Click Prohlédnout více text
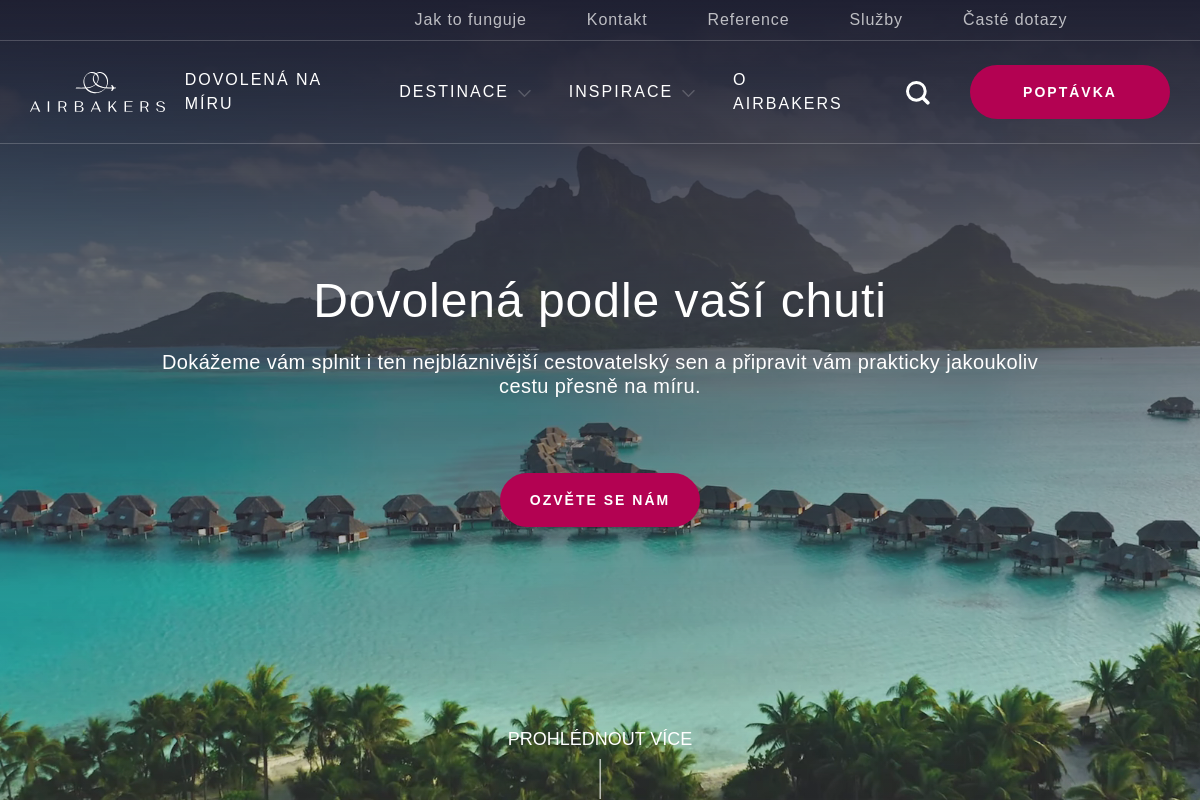The image size is (1200, 800). [600, 739]
